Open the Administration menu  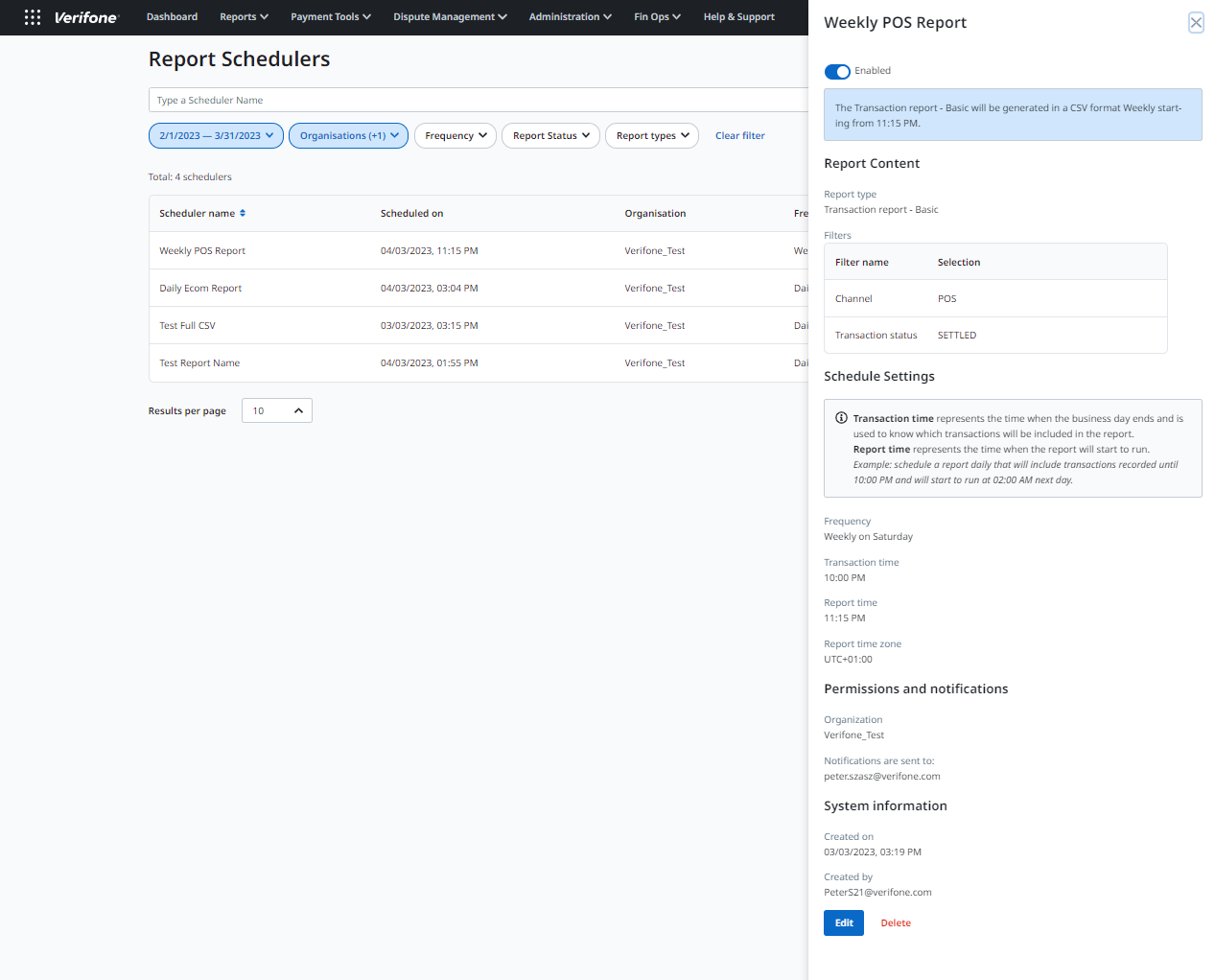tap(570, 17)
